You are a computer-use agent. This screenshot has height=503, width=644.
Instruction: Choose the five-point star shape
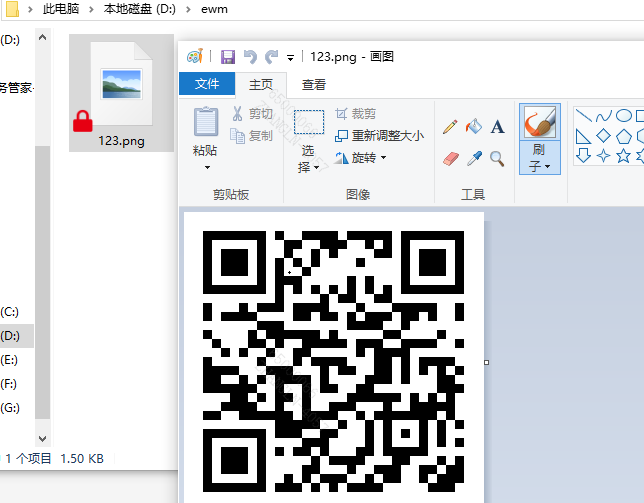623,156
